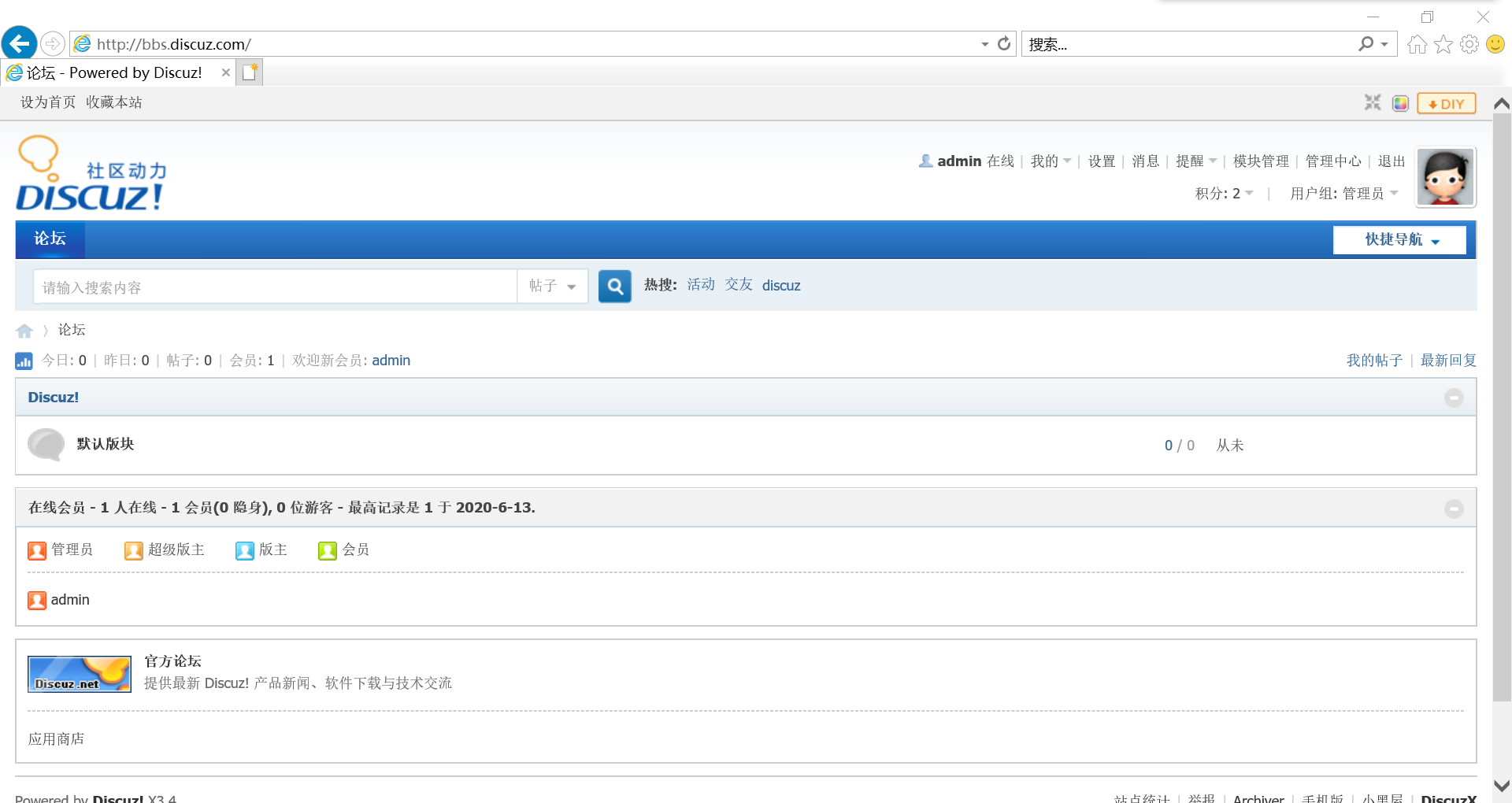Open Favorites star icon
This screenshot has height=803, width=1512.
tap(1443, 44)
